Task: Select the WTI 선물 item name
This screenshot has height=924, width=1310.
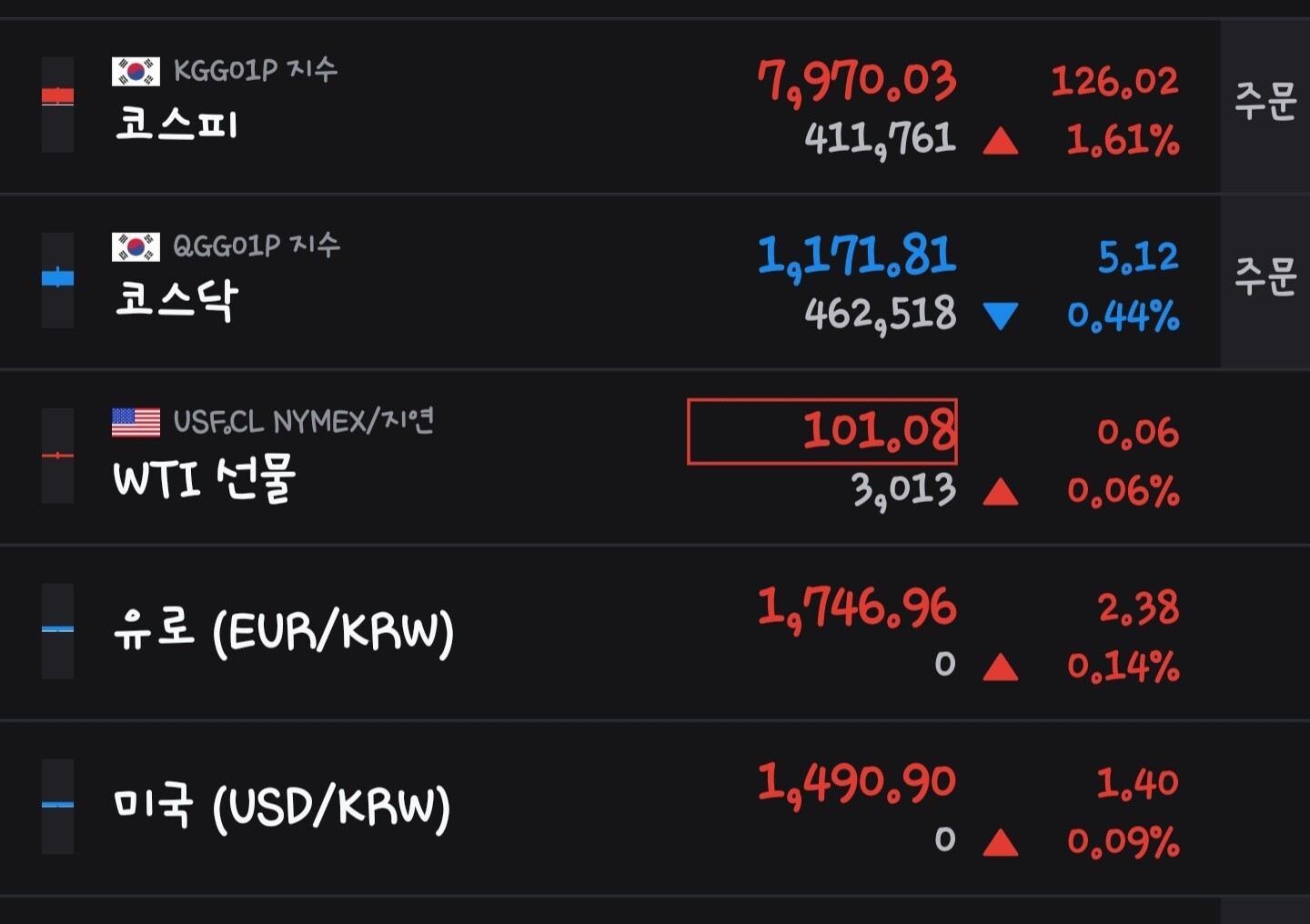Action: click(x=205, y=477)
